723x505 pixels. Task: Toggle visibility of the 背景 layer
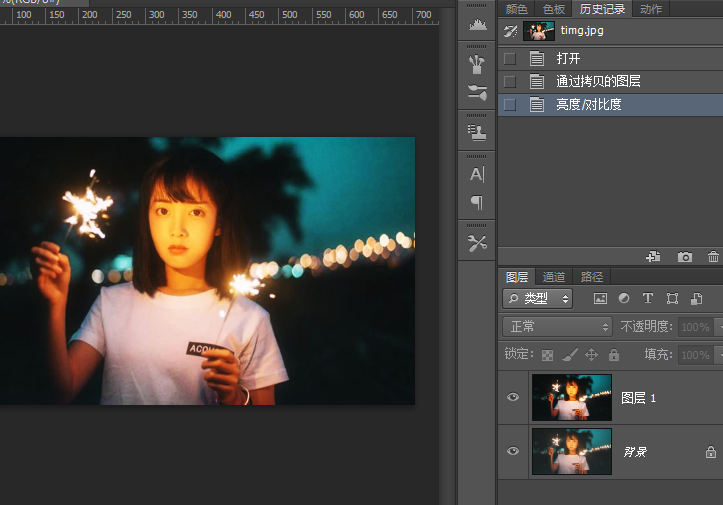[x=513, y=451]
